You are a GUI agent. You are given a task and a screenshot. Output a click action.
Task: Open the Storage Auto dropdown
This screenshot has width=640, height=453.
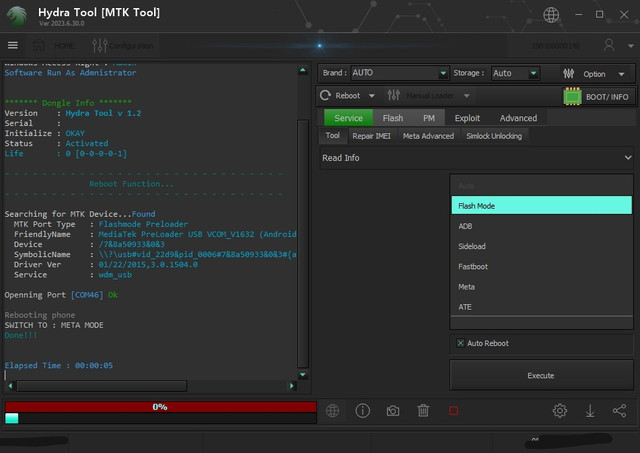[515, 73]
